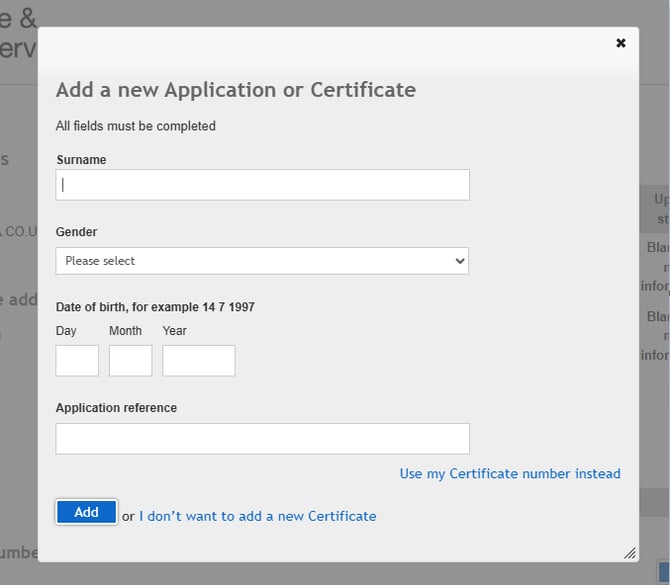Focus the Application reference field
The image size is (670, 585).
tap(262, 439)
